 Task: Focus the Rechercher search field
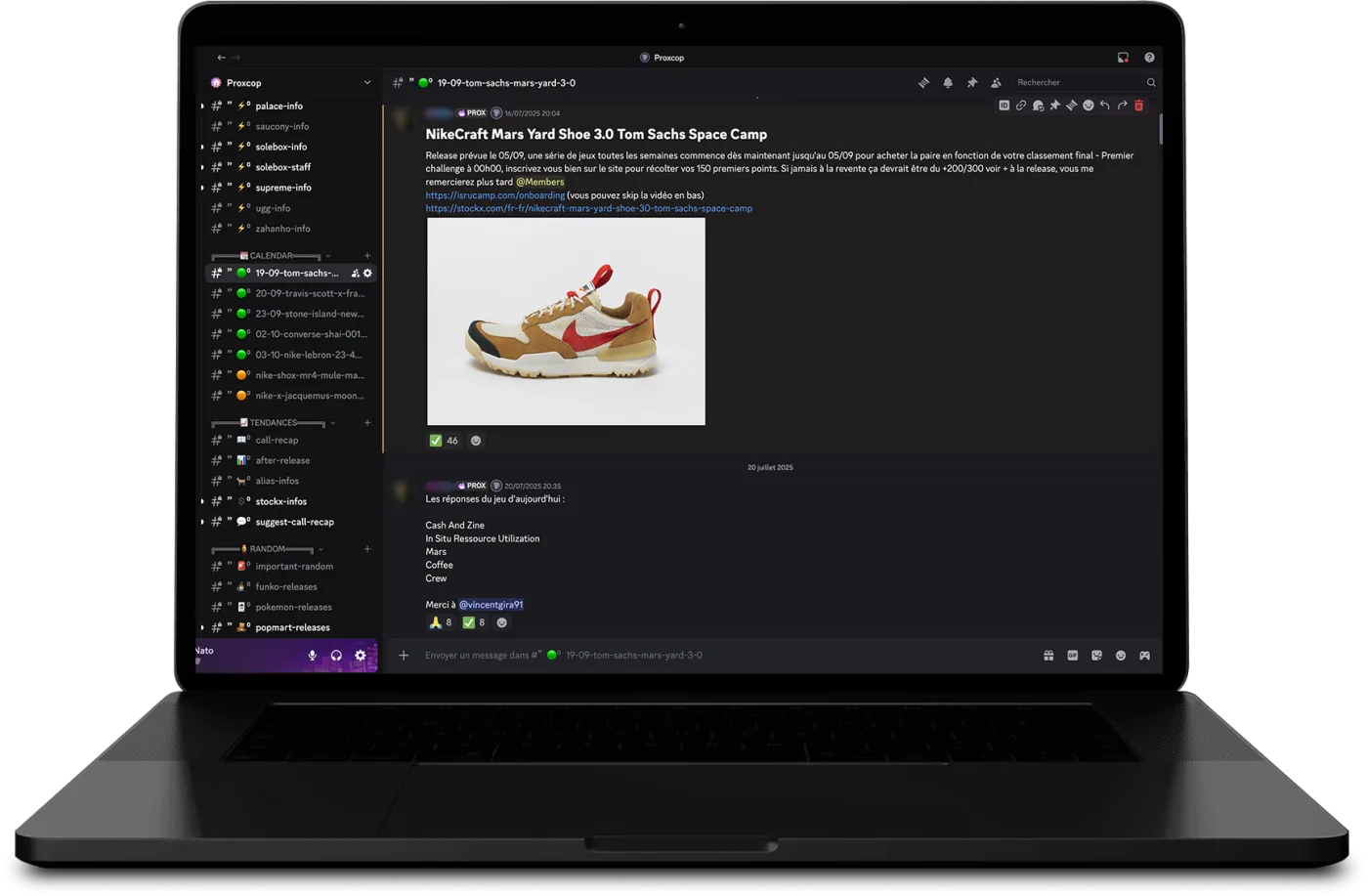(x=1085, y=83)
